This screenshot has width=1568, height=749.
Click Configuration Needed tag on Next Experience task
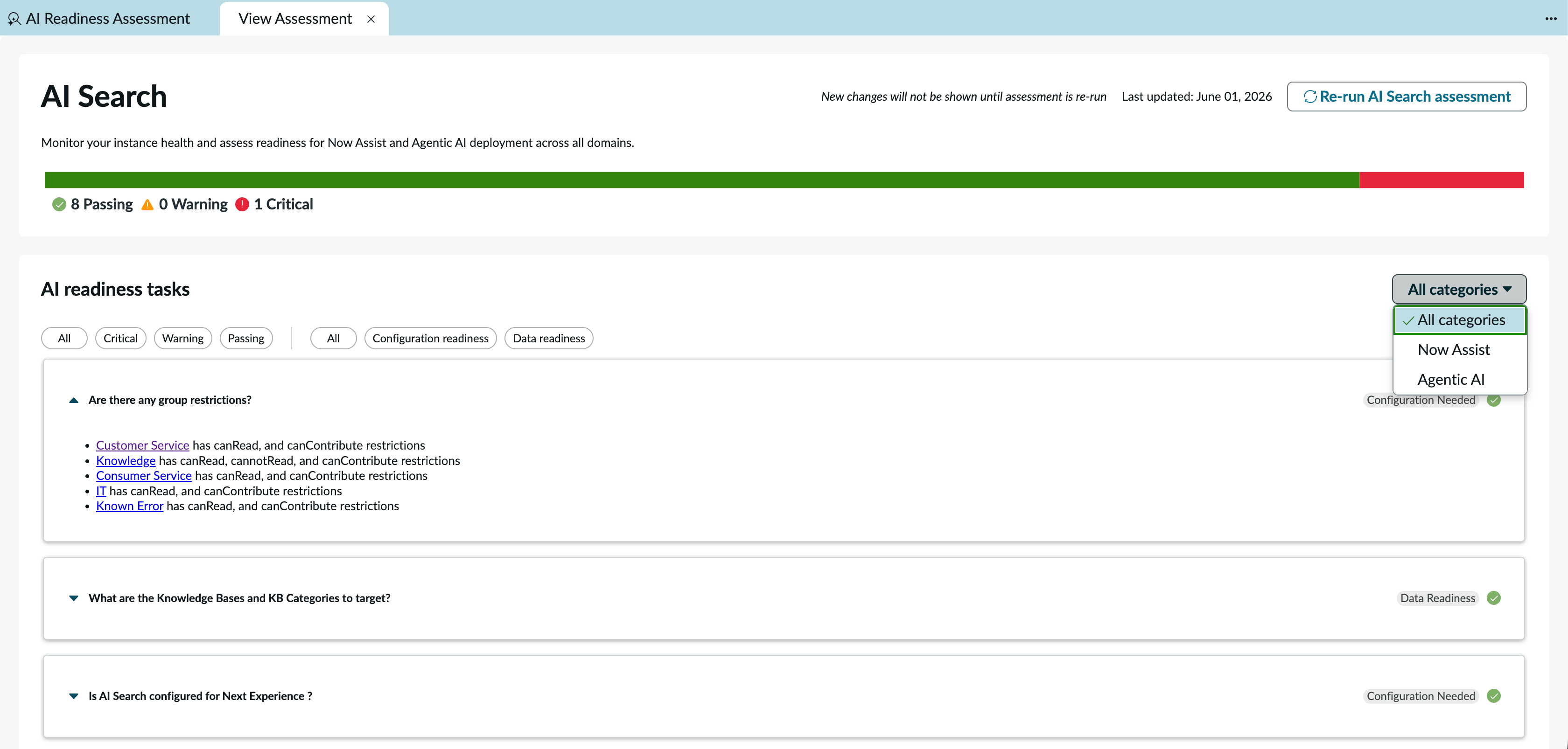tap(1421, 696)
